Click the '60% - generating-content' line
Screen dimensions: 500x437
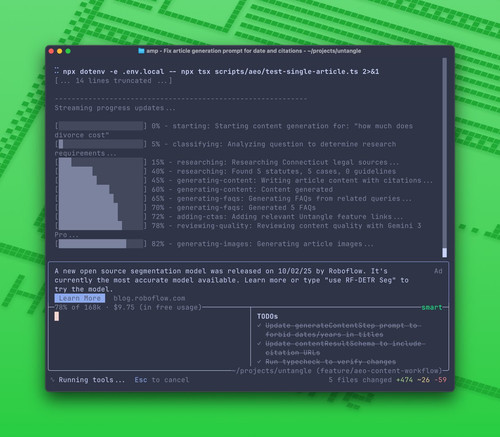click(x=242, y=189)
